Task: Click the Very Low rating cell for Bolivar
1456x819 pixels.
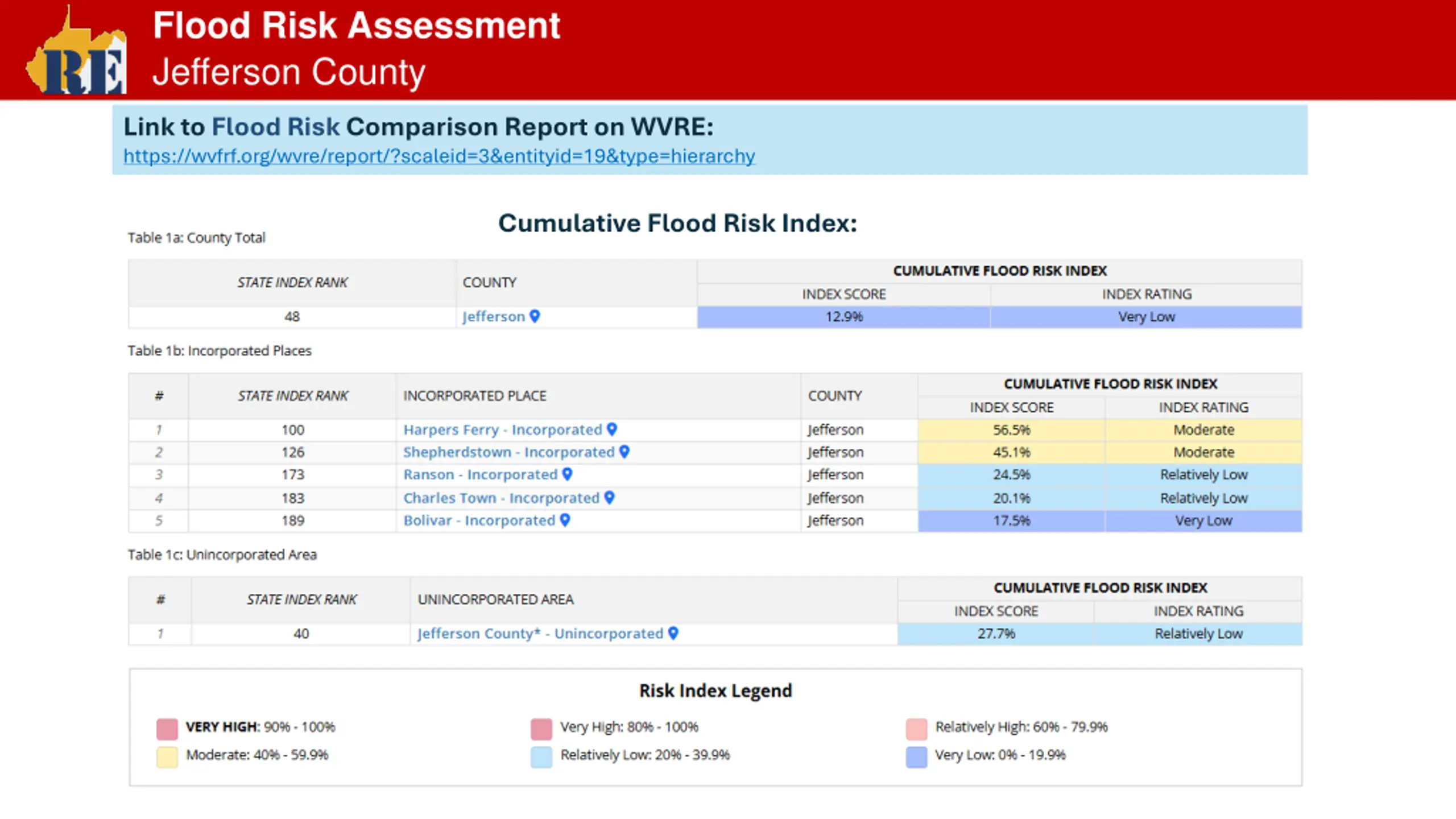Action: pyautogui.click(x=1203, y=521)
